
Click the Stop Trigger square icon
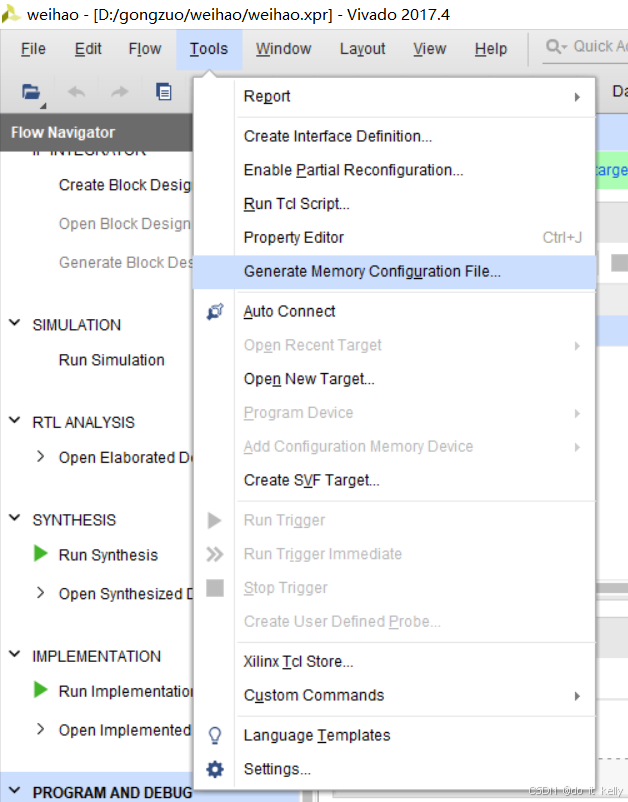(x=215, y=588)
